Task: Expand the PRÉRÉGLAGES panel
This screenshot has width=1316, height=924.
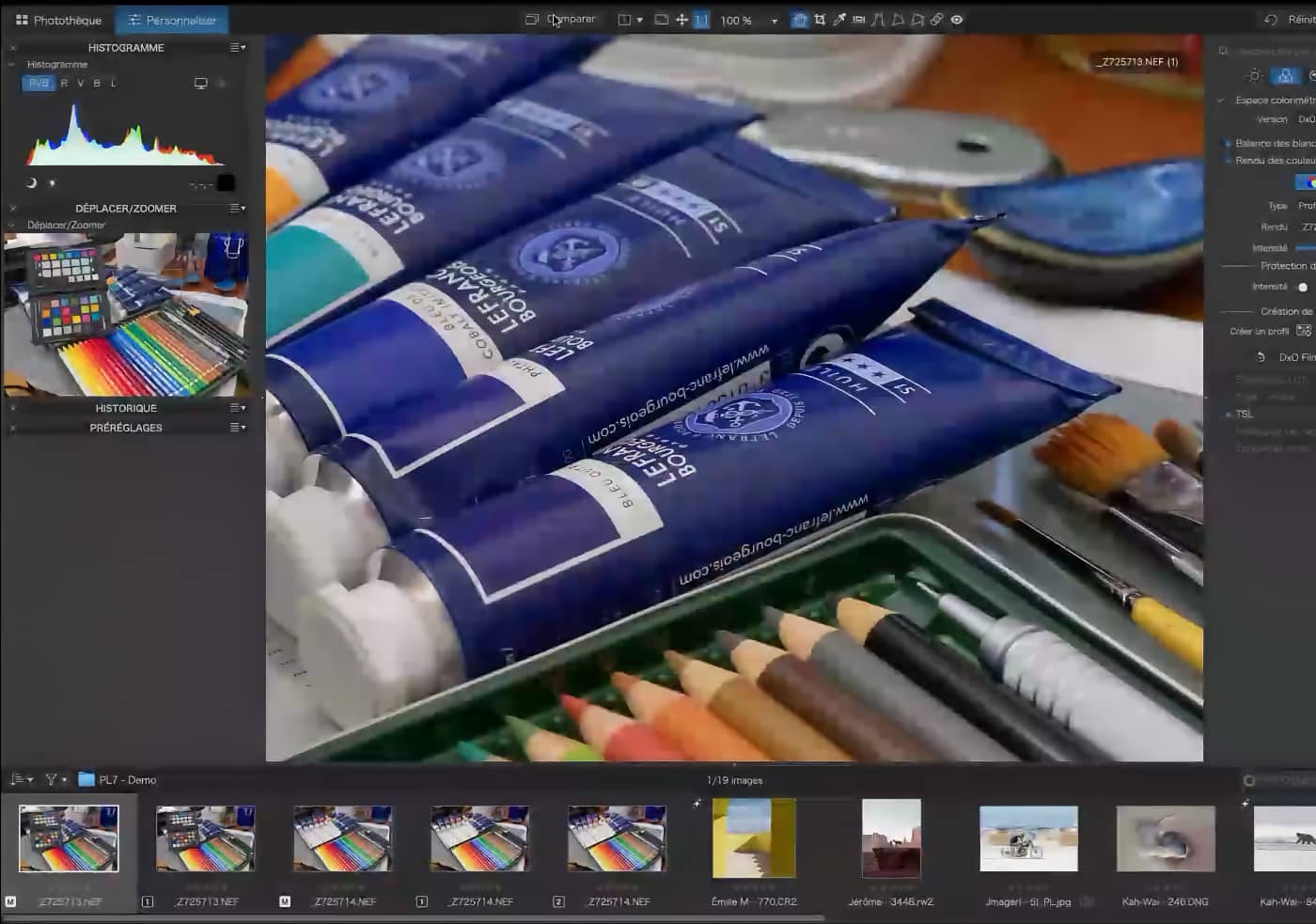Action: pos(126,428)
